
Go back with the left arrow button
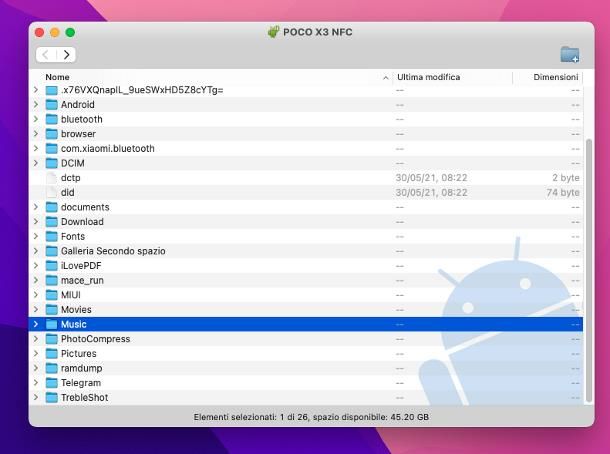(x=46, y=54)
